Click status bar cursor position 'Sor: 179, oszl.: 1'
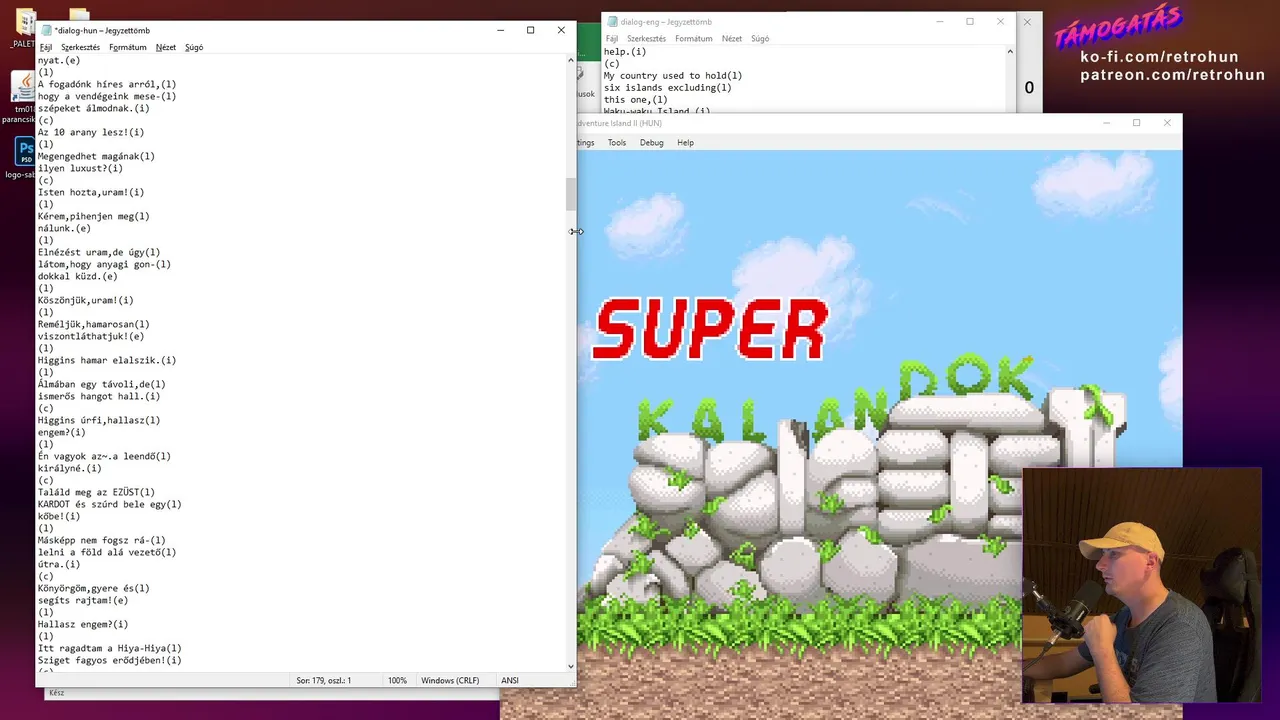The width and height of the screenshot is (1280, 720). (323, 681)
